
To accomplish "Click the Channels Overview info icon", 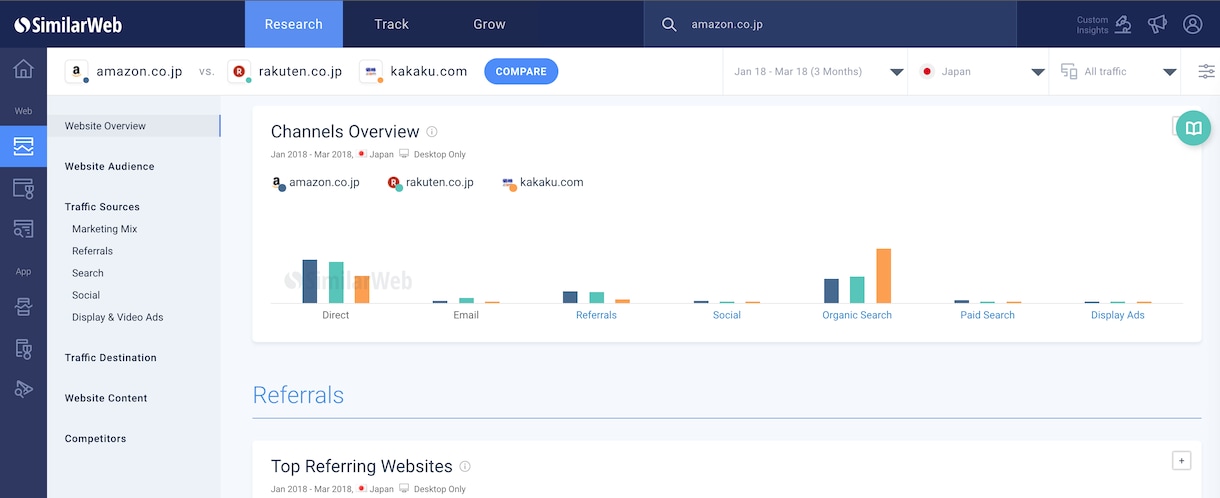I will pos(432,132).
